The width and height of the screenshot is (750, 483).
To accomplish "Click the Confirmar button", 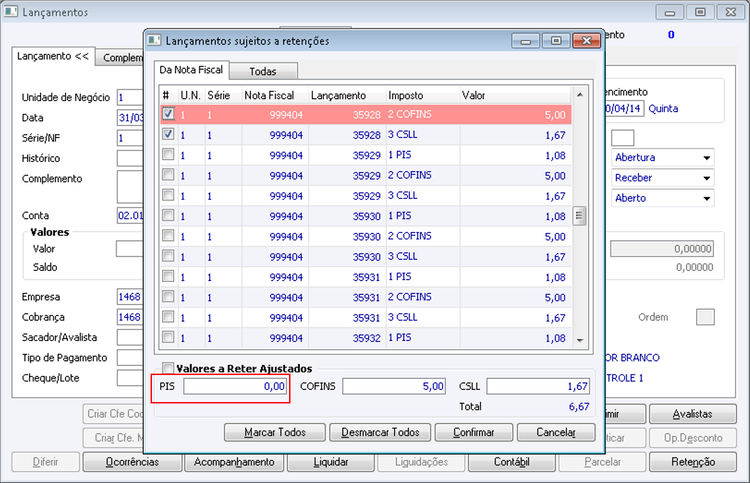I will click(474, 432).
